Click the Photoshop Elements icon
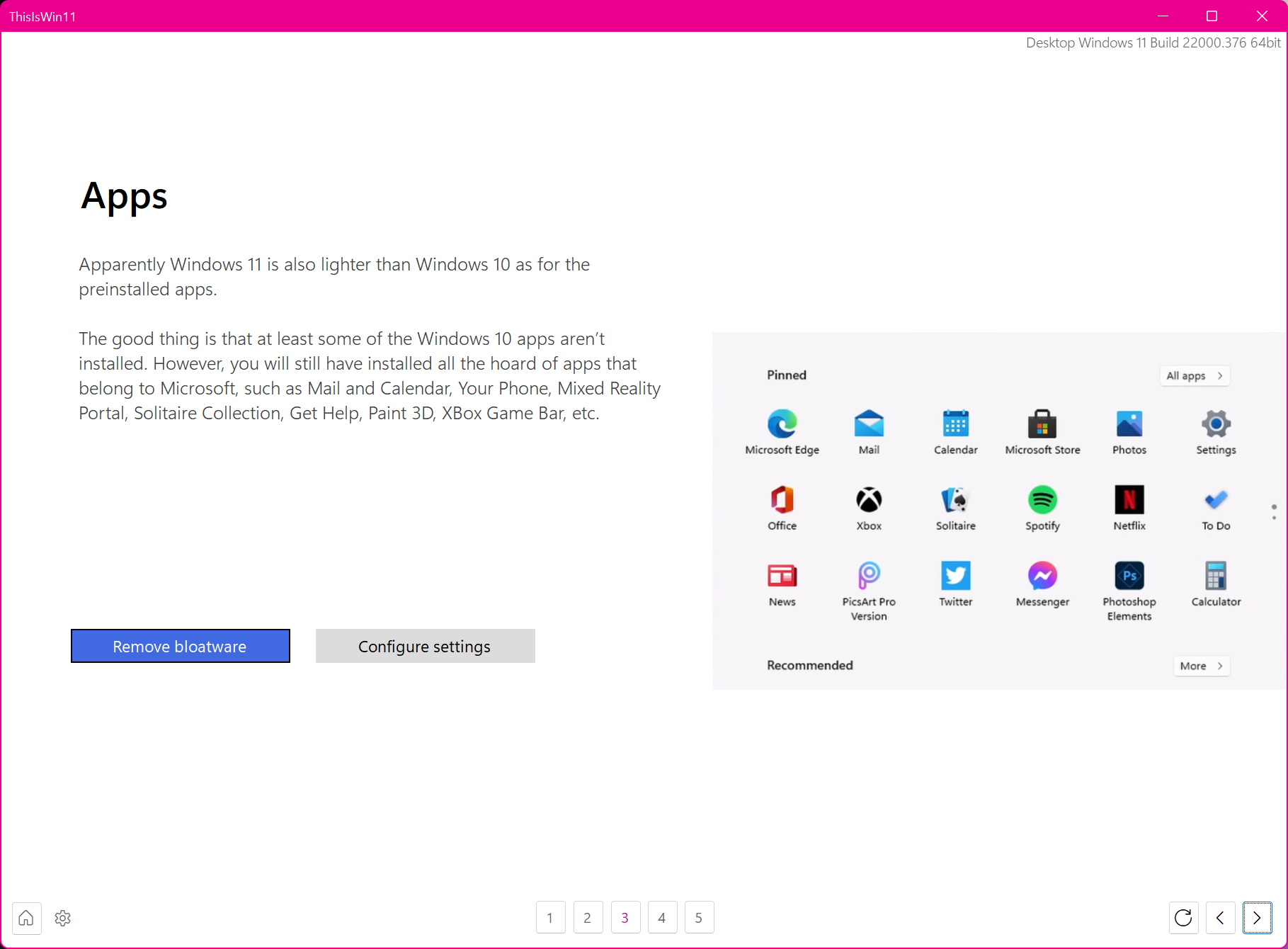This screenshot has width=1288, height=949. pos(1129,576)
